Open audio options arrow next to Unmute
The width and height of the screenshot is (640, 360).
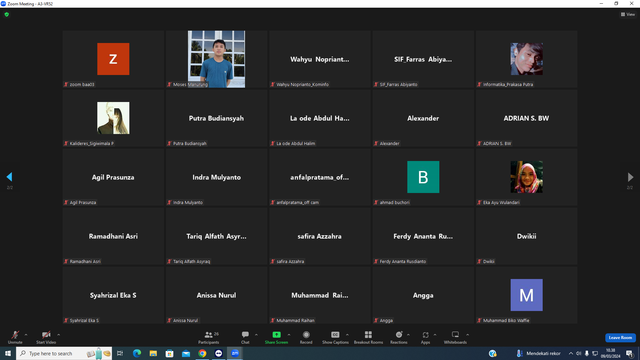pos(26,335)
